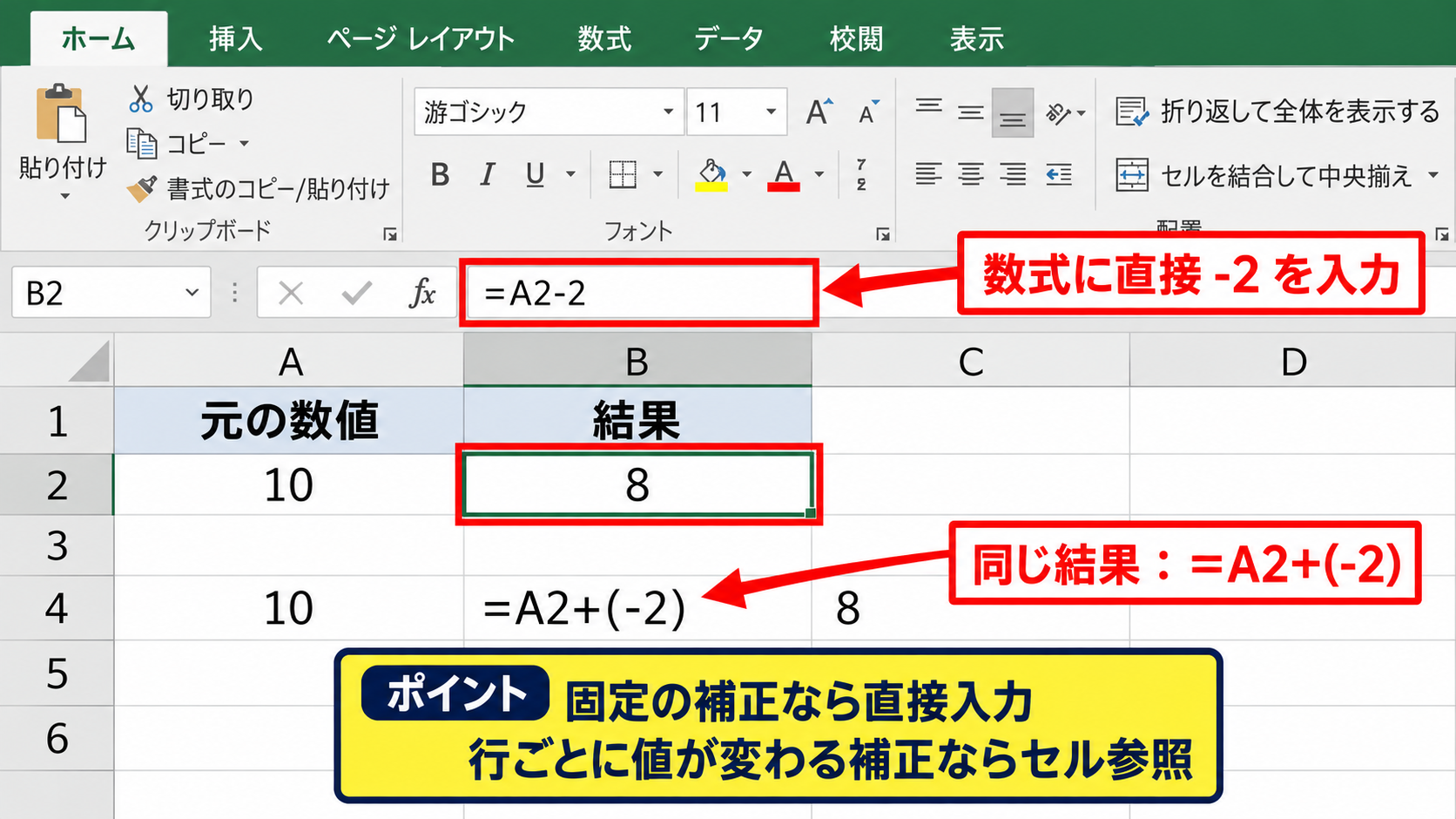
Task: Open merge and center dropdown arrow
Action: click(1432, 175)
